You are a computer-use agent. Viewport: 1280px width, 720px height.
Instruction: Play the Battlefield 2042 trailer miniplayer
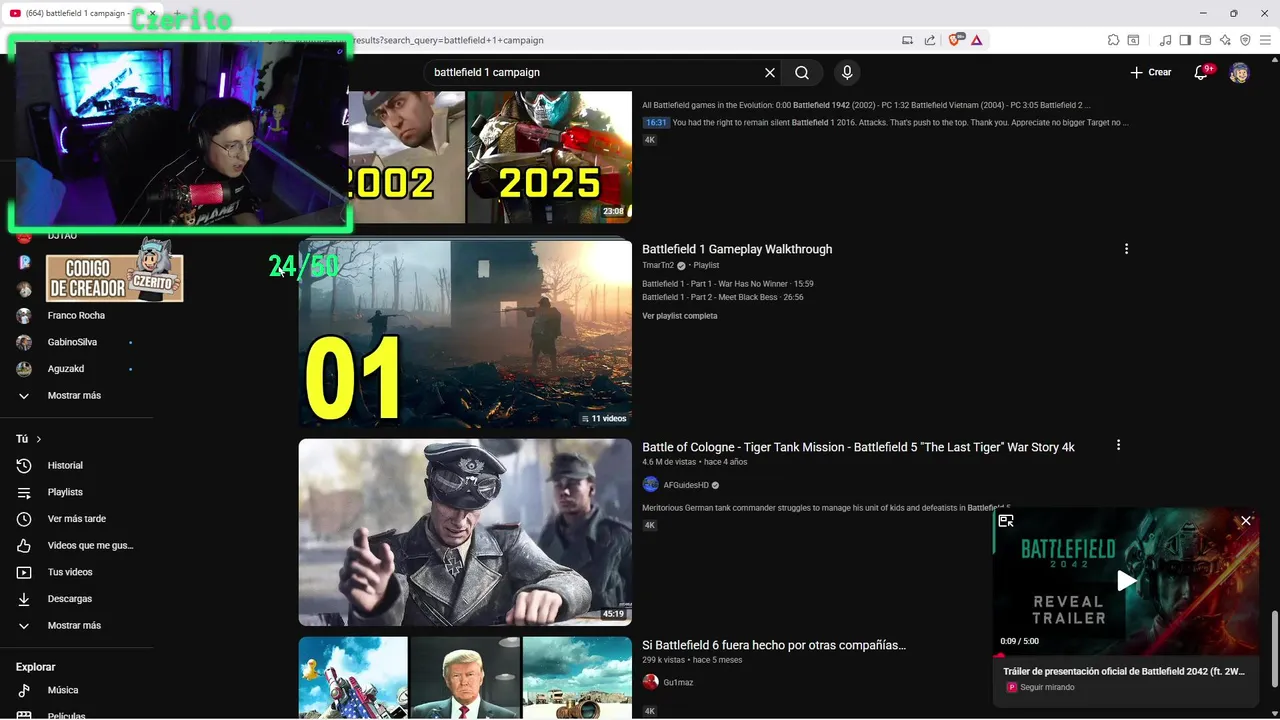pos(1126,581)
